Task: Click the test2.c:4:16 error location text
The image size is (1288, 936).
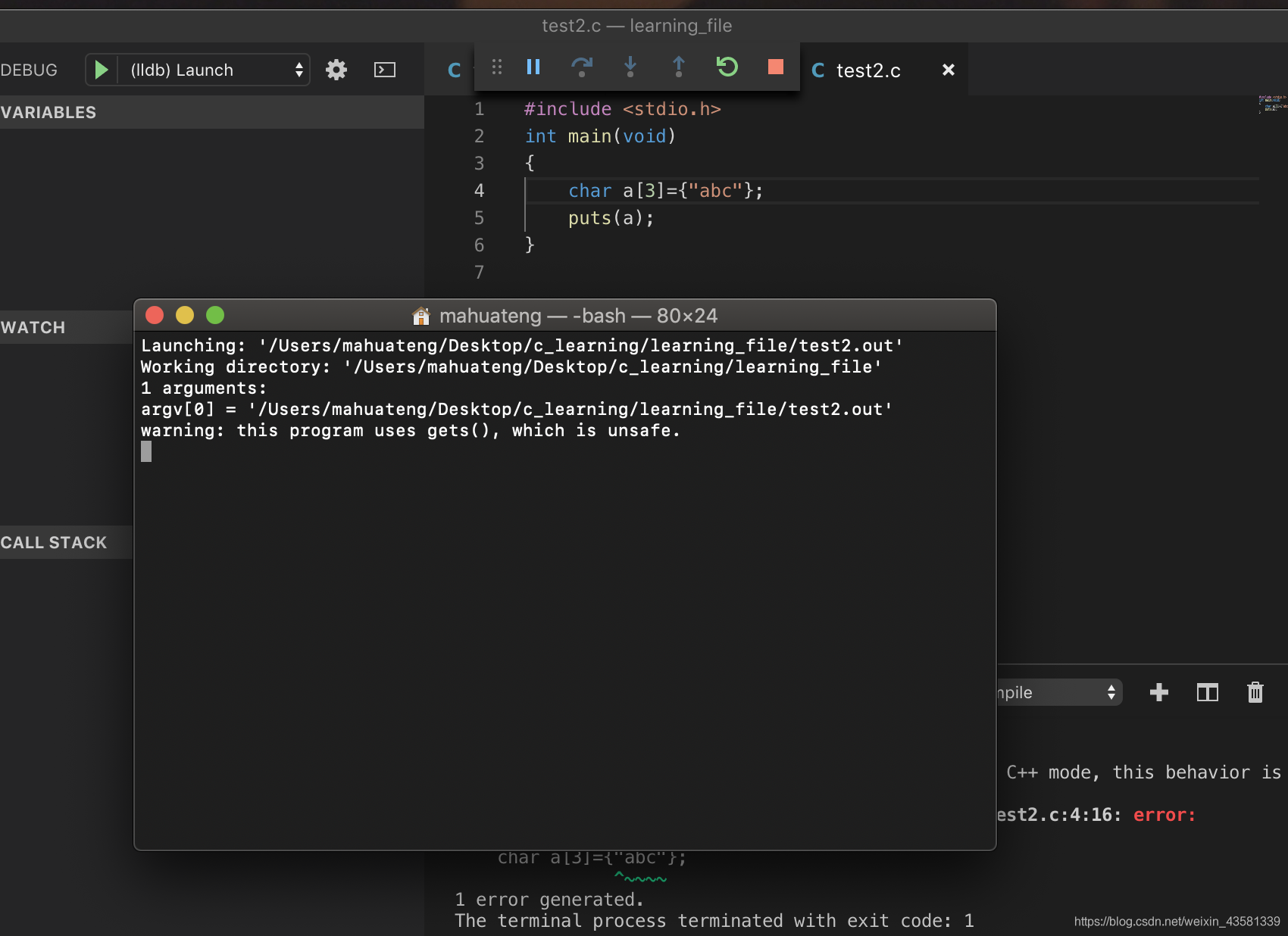Action: (x=1058, y=815)
